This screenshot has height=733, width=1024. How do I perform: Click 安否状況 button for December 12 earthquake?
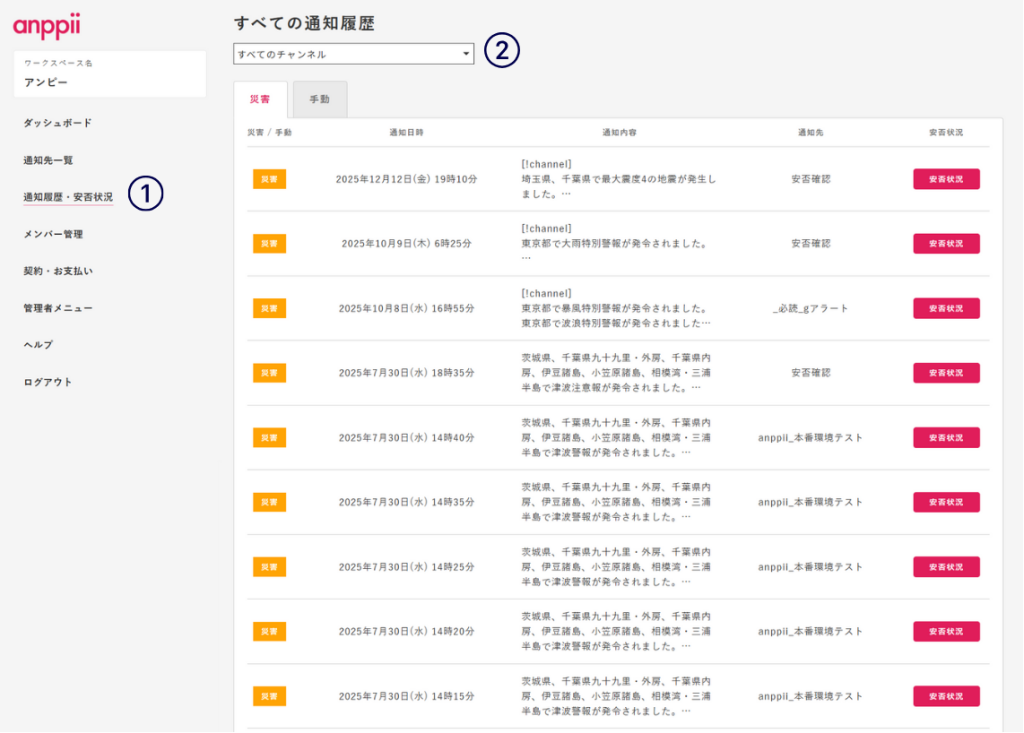[x=945, y=179]
